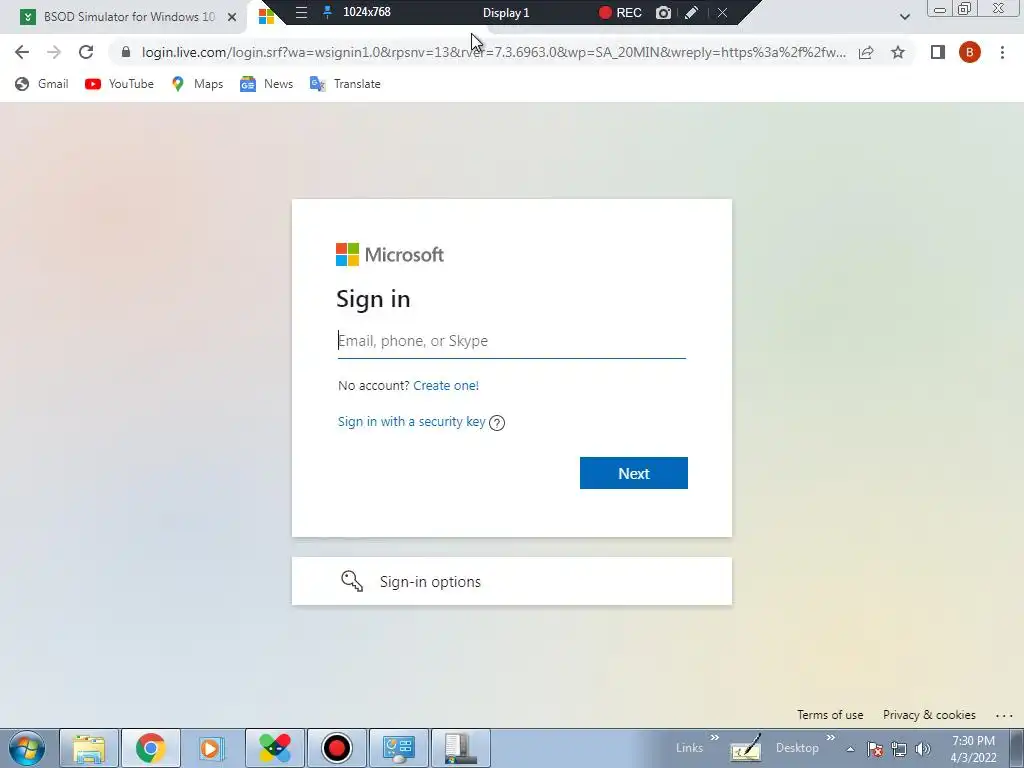
Task: Click the browser forward arrow
Action: tap(54, 52)
